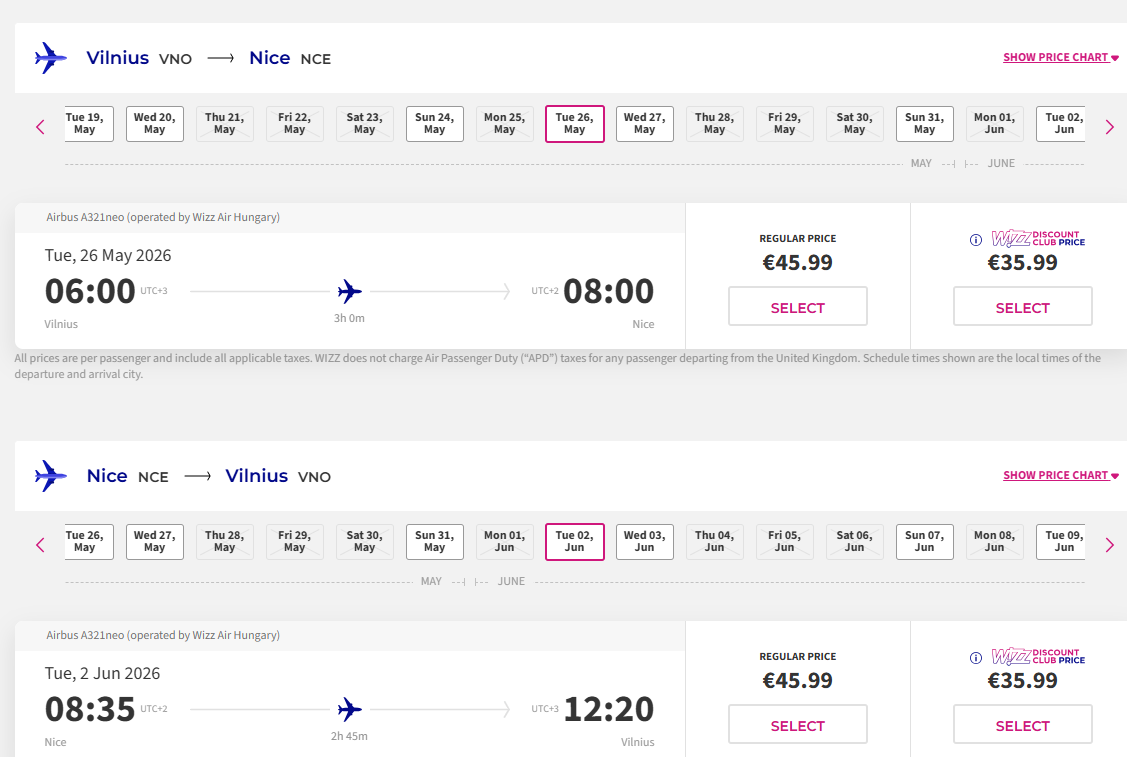Click the return Nice to Vilnius plane icon

click(x=50, y=476)
